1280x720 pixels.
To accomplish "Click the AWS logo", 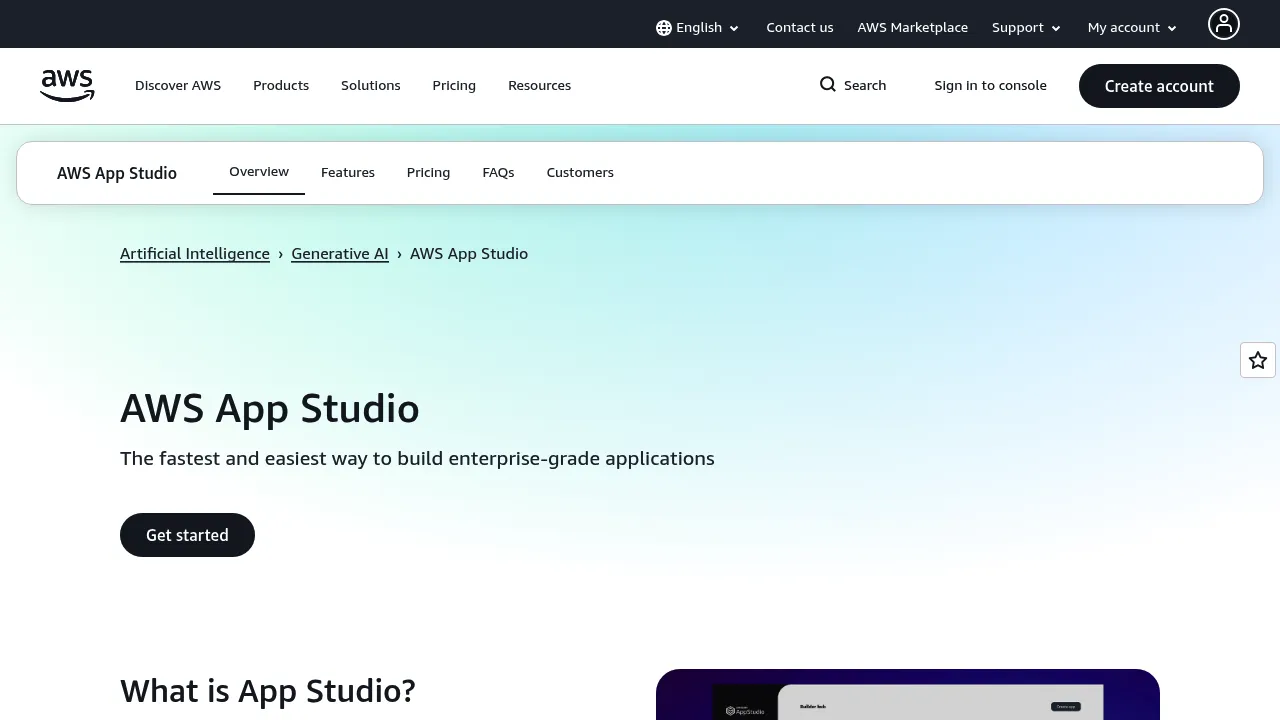I will point(67,86).
